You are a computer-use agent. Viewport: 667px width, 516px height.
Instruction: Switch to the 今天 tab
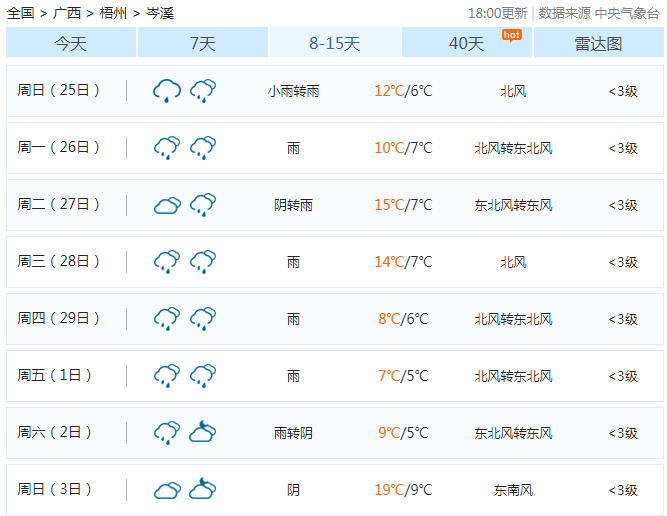click(x=71, y=43)
